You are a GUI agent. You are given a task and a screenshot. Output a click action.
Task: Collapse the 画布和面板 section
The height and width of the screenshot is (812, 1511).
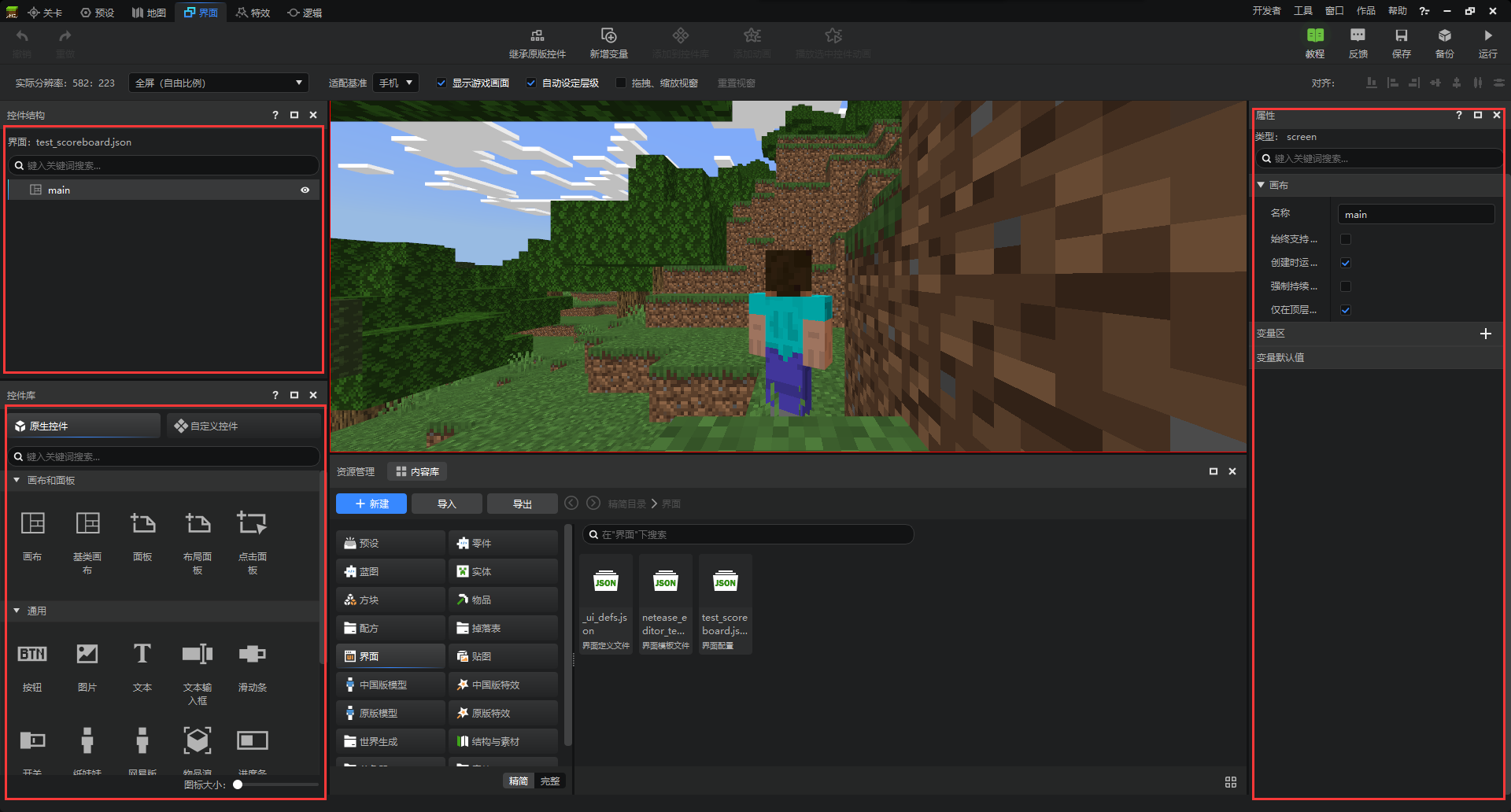[x=17, y=480]
